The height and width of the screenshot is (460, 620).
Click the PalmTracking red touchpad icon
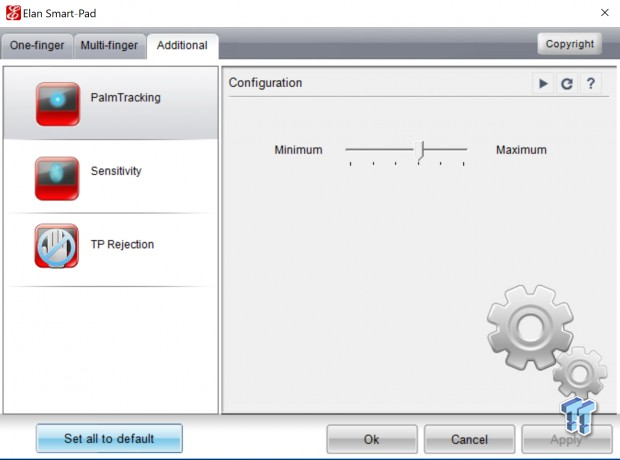58,104
